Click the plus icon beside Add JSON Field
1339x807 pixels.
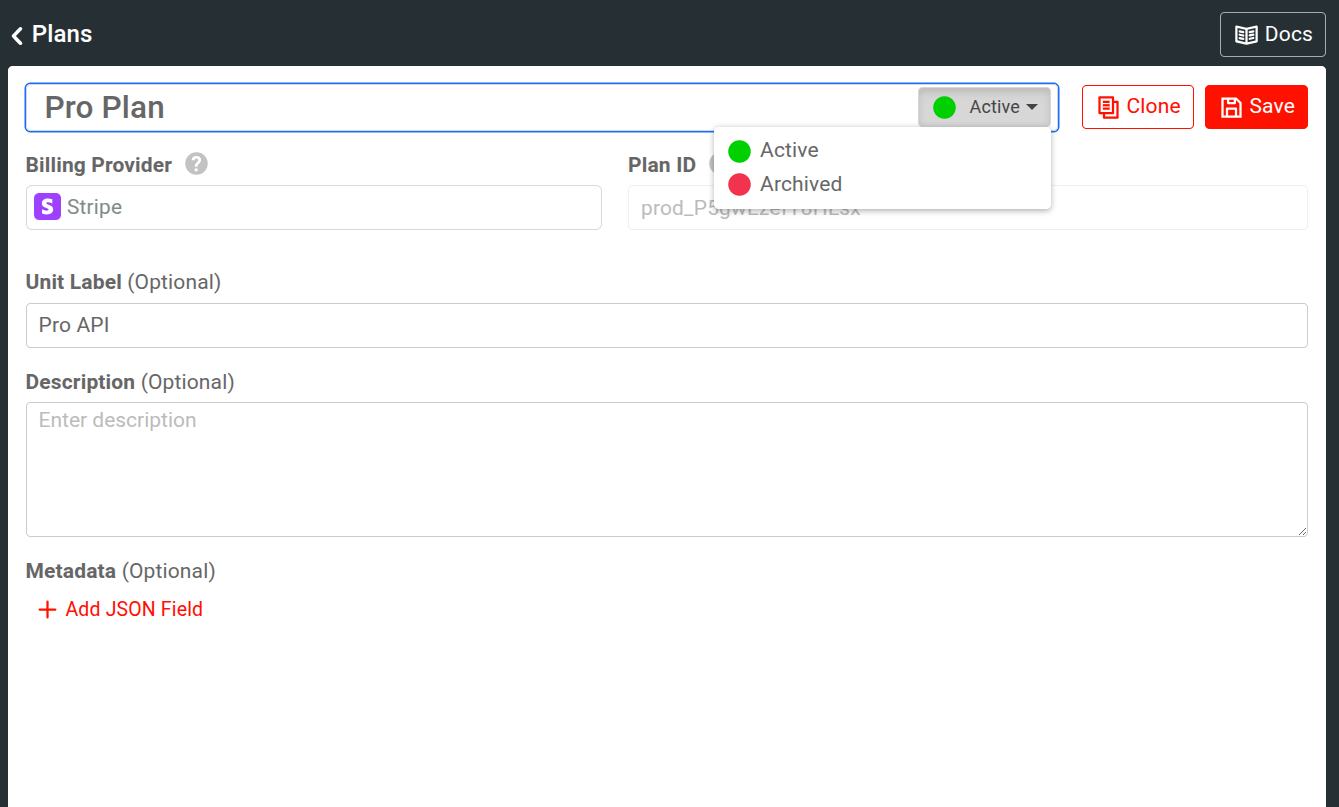[47, 609]
